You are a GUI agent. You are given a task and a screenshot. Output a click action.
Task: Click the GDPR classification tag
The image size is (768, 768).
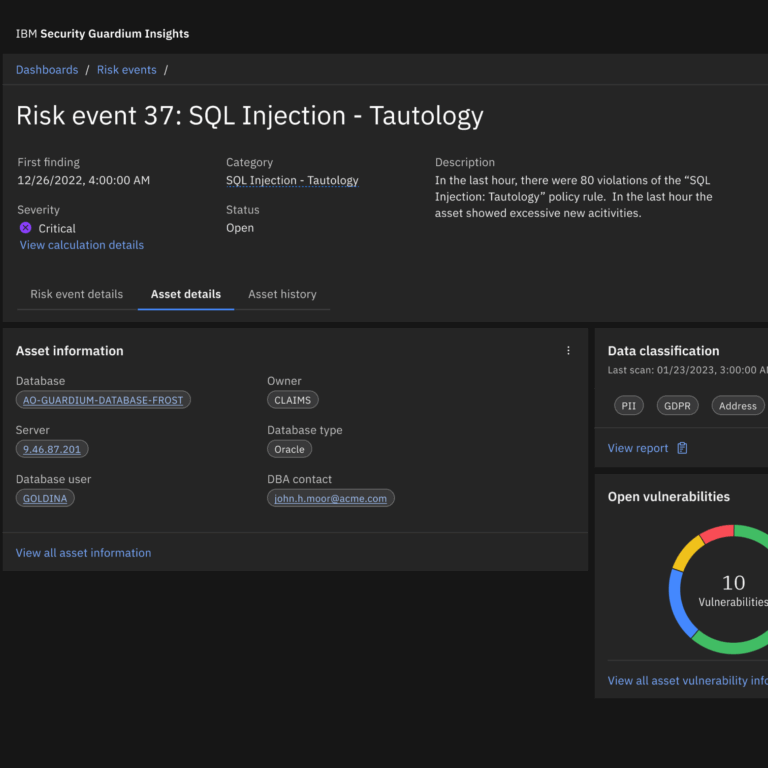(677, 406)
